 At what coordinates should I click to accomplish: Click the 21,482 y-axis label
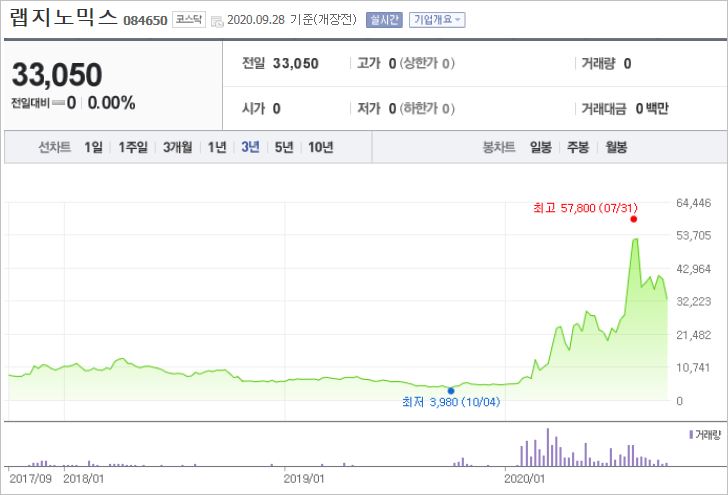click(x=694, y=335)
